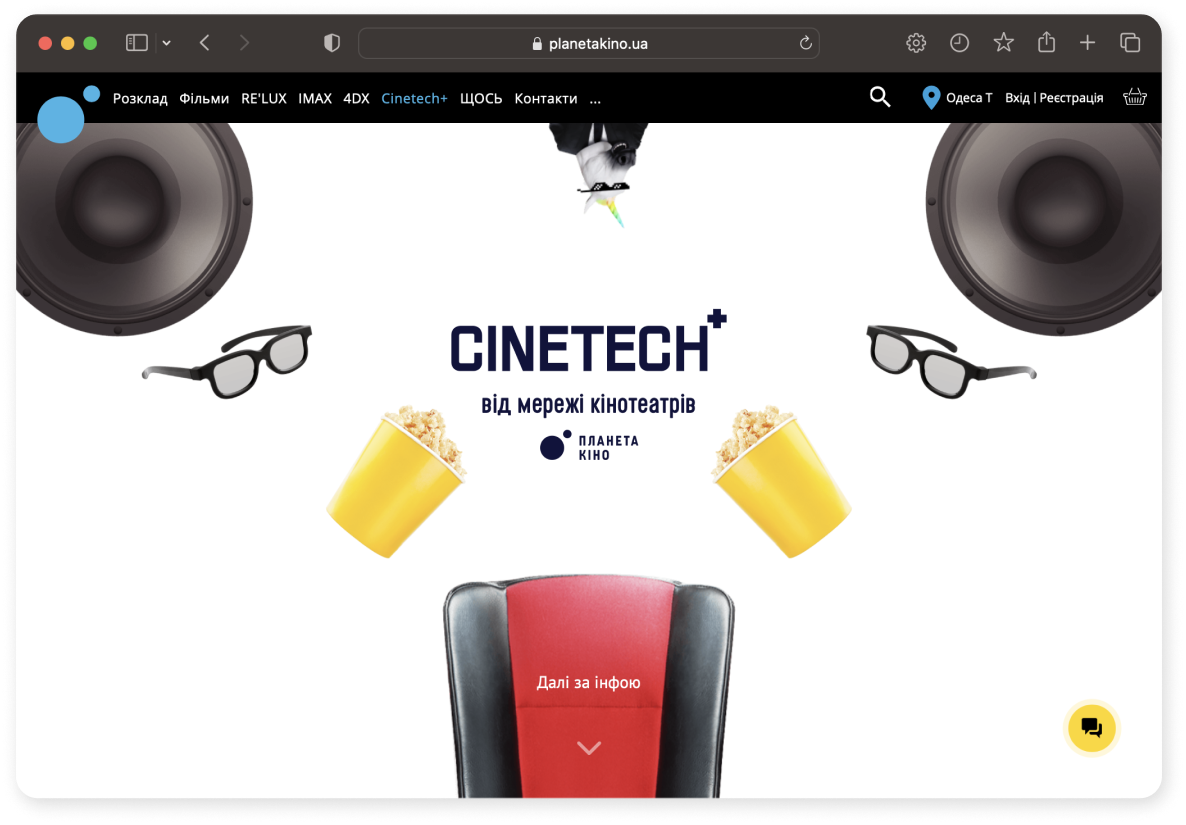This screenshot has height=825, width=1186.
Task: Click the down chevron on the red seat
Action: 589,748
